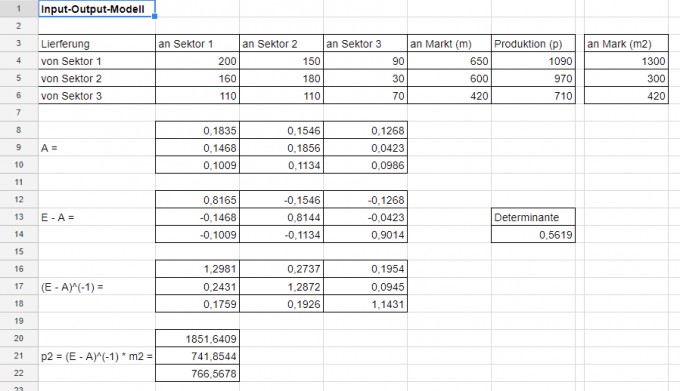This screenshot has width=680, height=391.
Task: Select the title cell 'Input-Output-Modell'
Action: coord(97,9)
